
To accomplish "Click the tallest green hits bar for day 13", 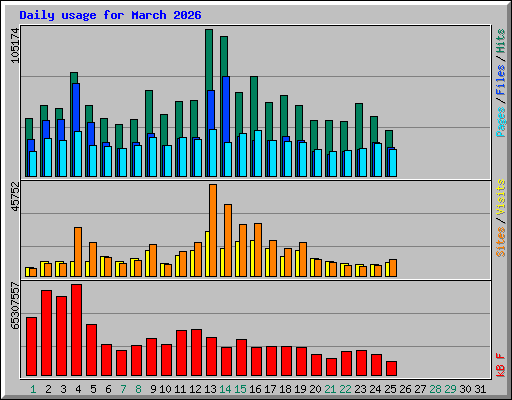I will [x=209, y=60].
